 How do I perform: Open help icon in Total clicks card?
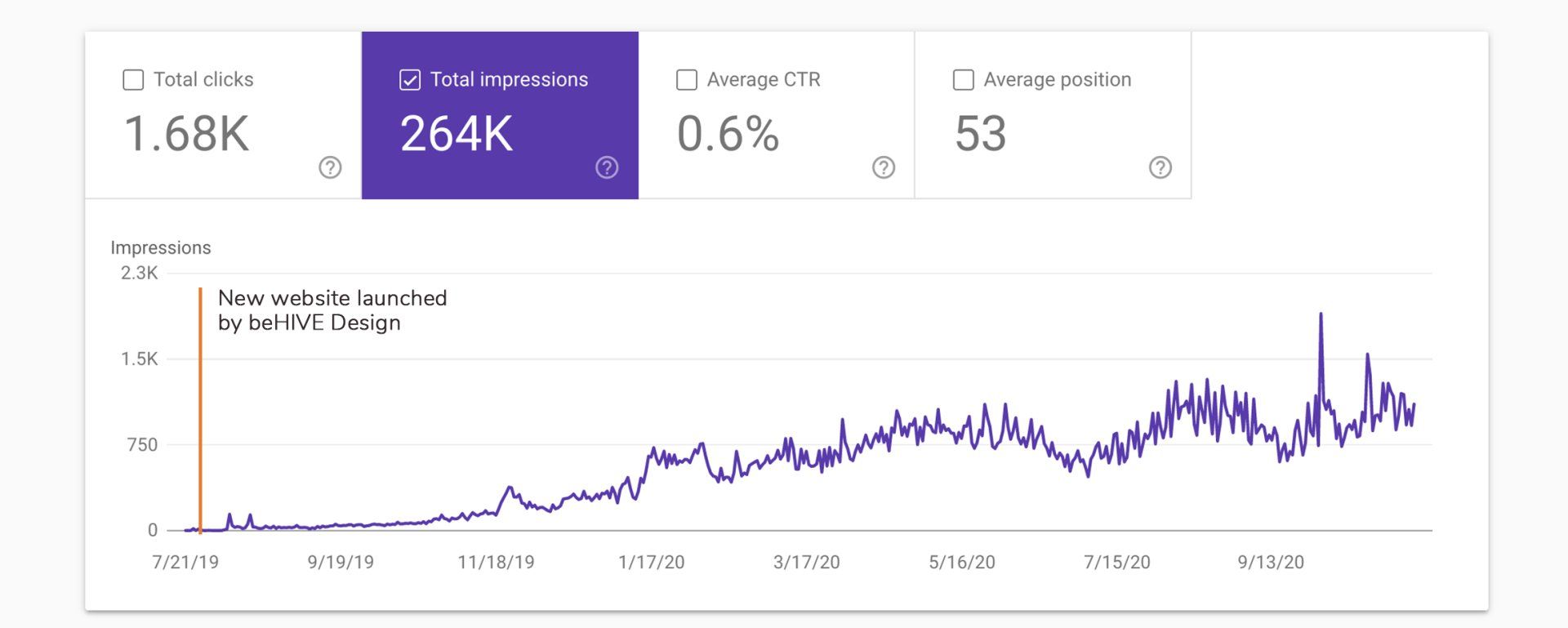point(330,167)
